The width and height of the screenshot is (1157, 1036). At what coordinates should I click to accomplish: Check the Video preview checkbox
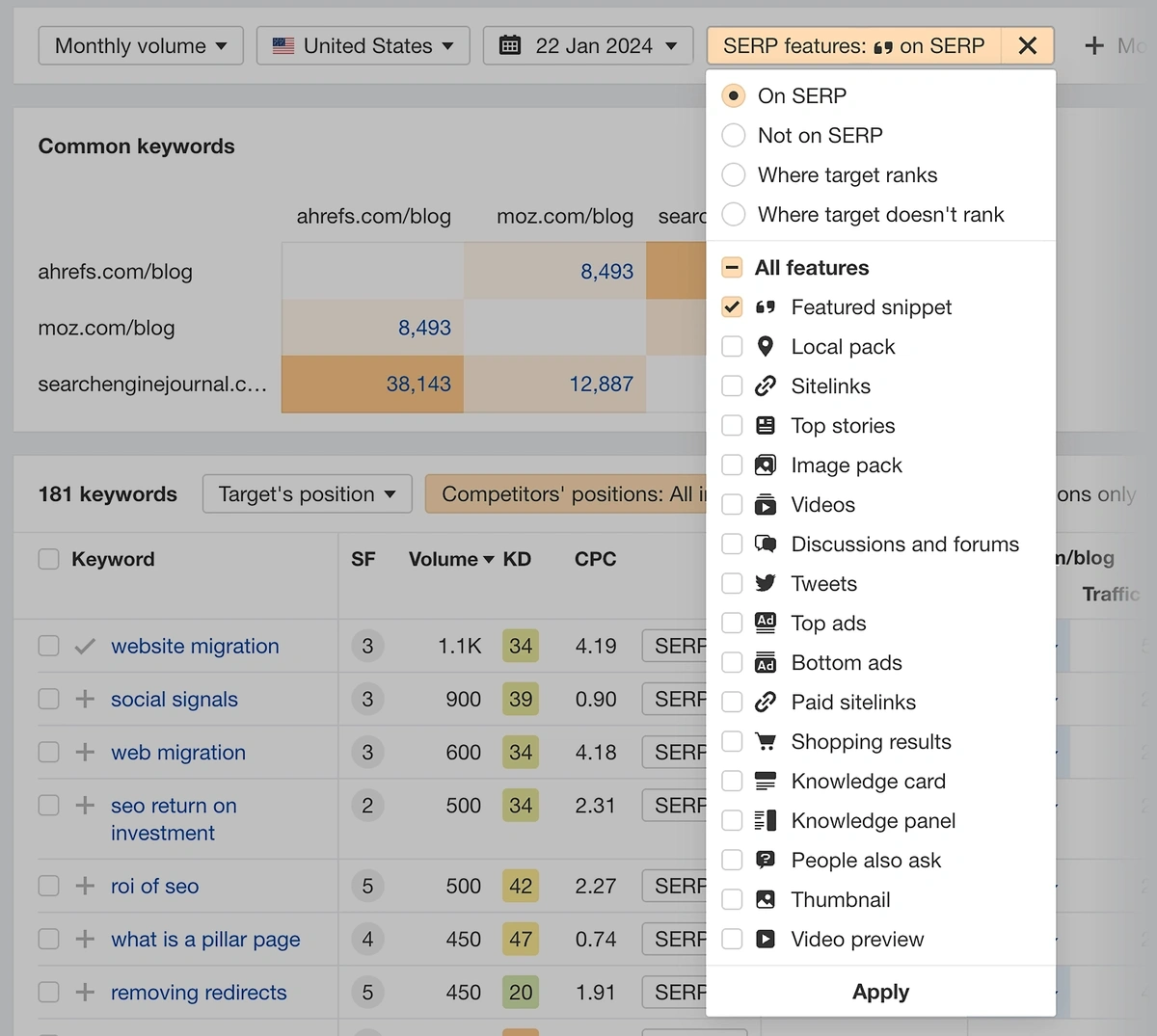(x=733, y=940)
